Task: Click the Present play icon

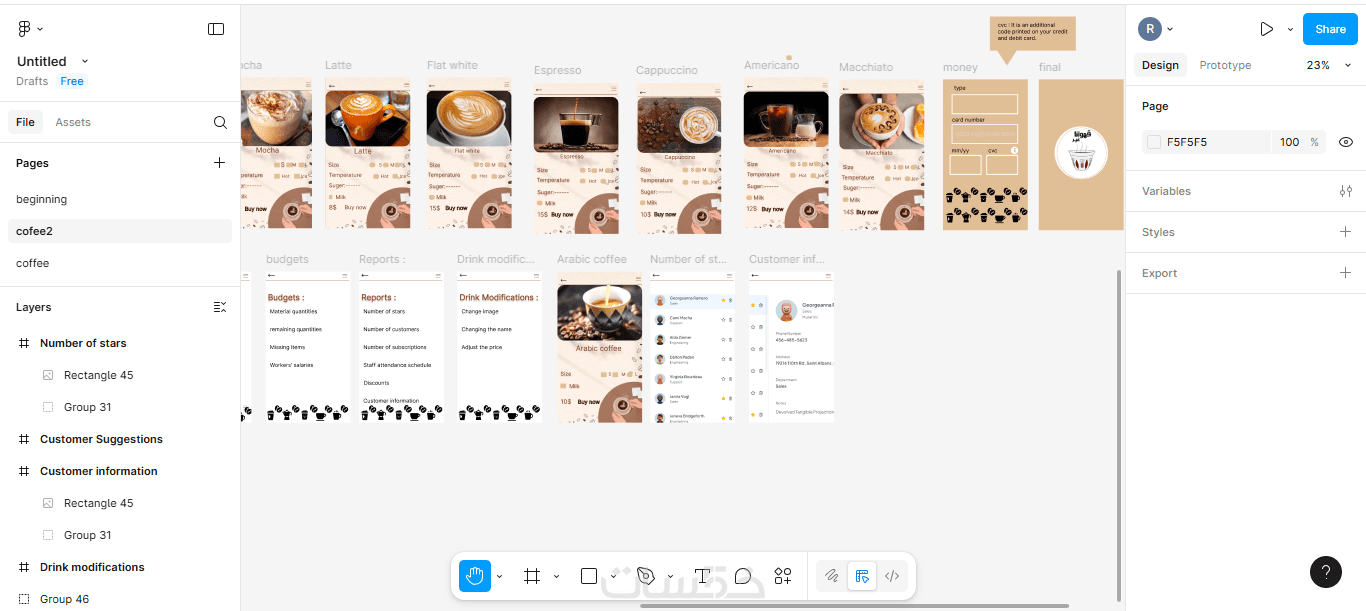Action: (1267, 29)
